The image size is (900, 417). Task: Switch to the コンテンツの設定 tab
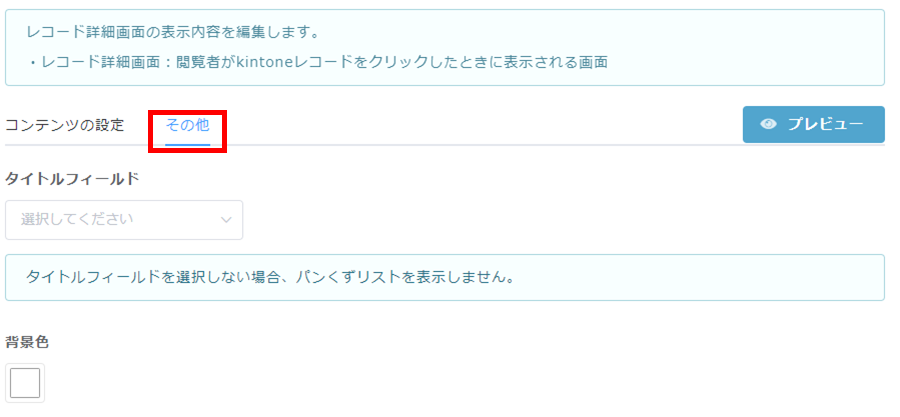tap(64, 125)
